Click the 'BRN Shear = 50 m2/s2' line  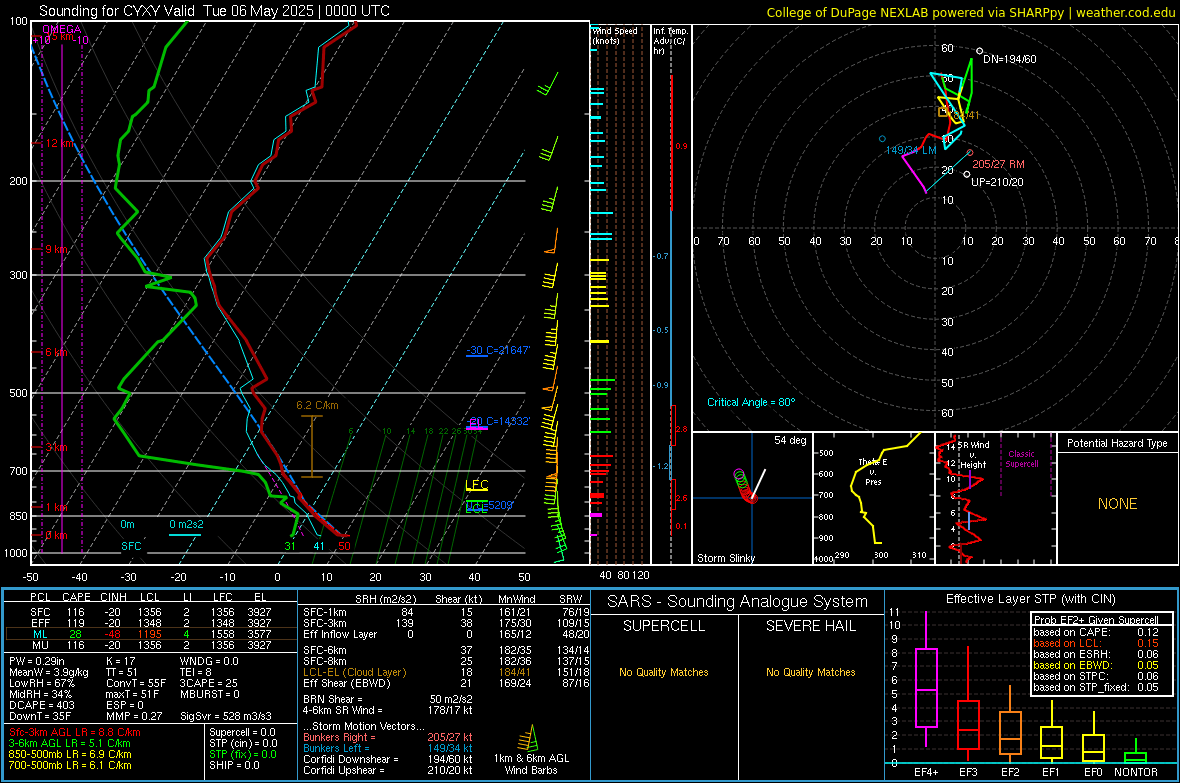pyautogui.click(x=387, y=699)
